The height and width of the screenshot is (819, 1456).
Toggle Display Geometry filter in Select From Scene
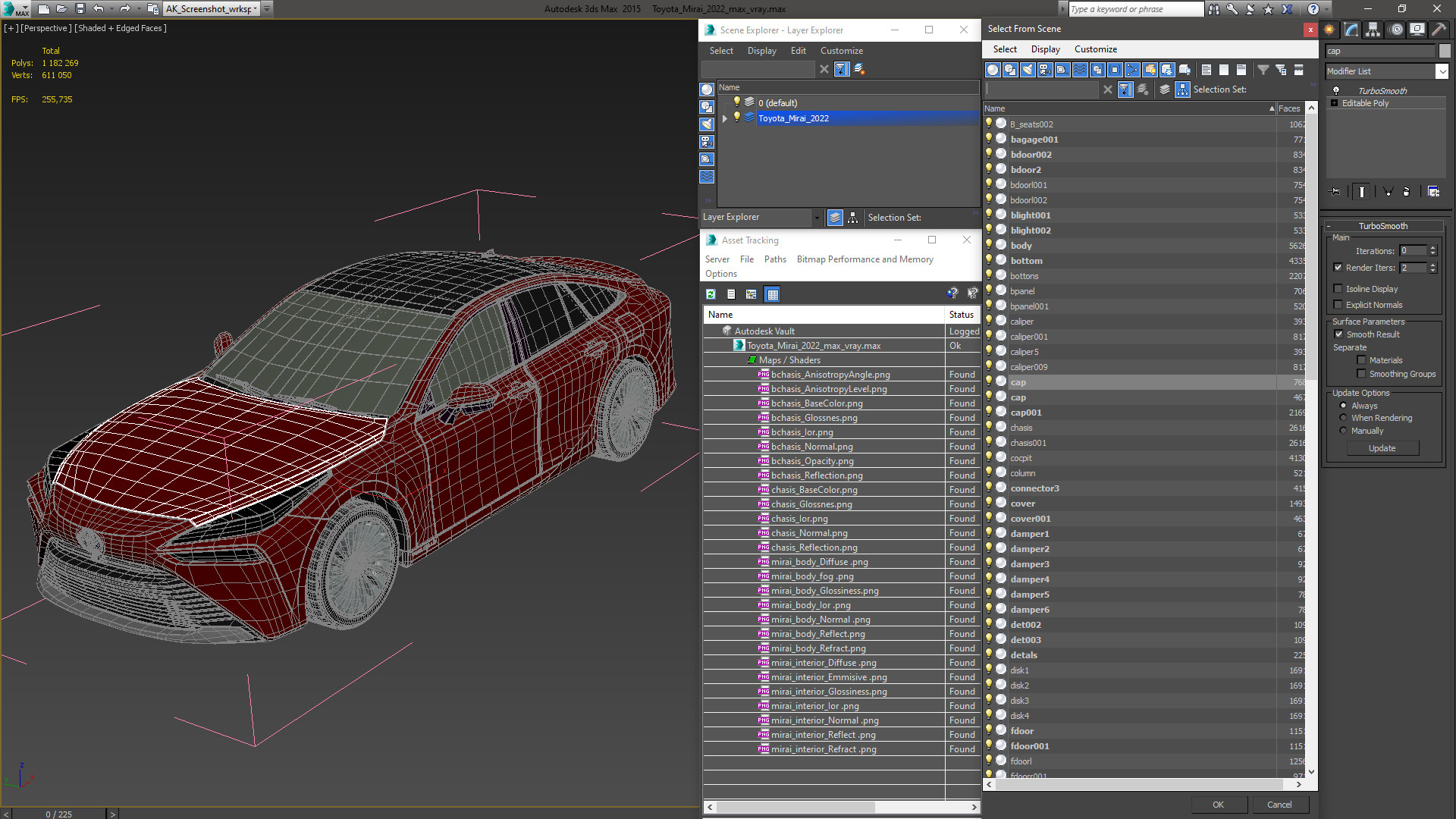pyautogui.click(x=993, y=70)
